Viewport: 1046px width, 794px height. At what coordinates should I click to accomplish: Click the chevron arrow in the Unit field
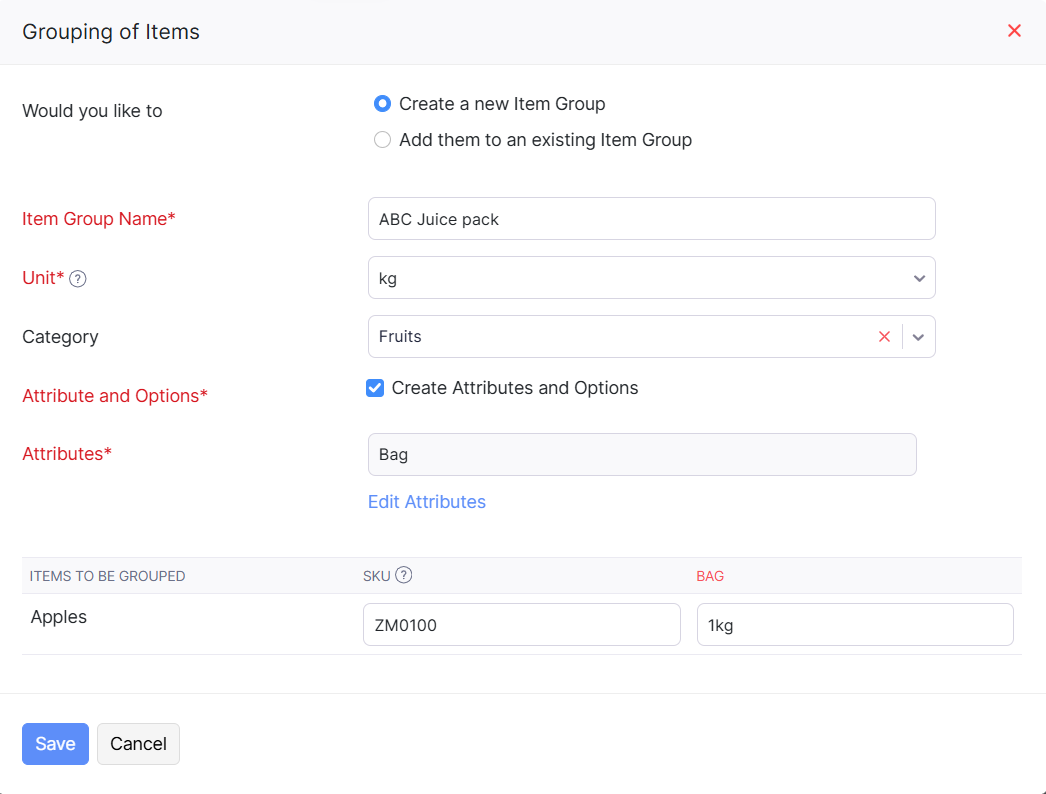pos(919,278)
